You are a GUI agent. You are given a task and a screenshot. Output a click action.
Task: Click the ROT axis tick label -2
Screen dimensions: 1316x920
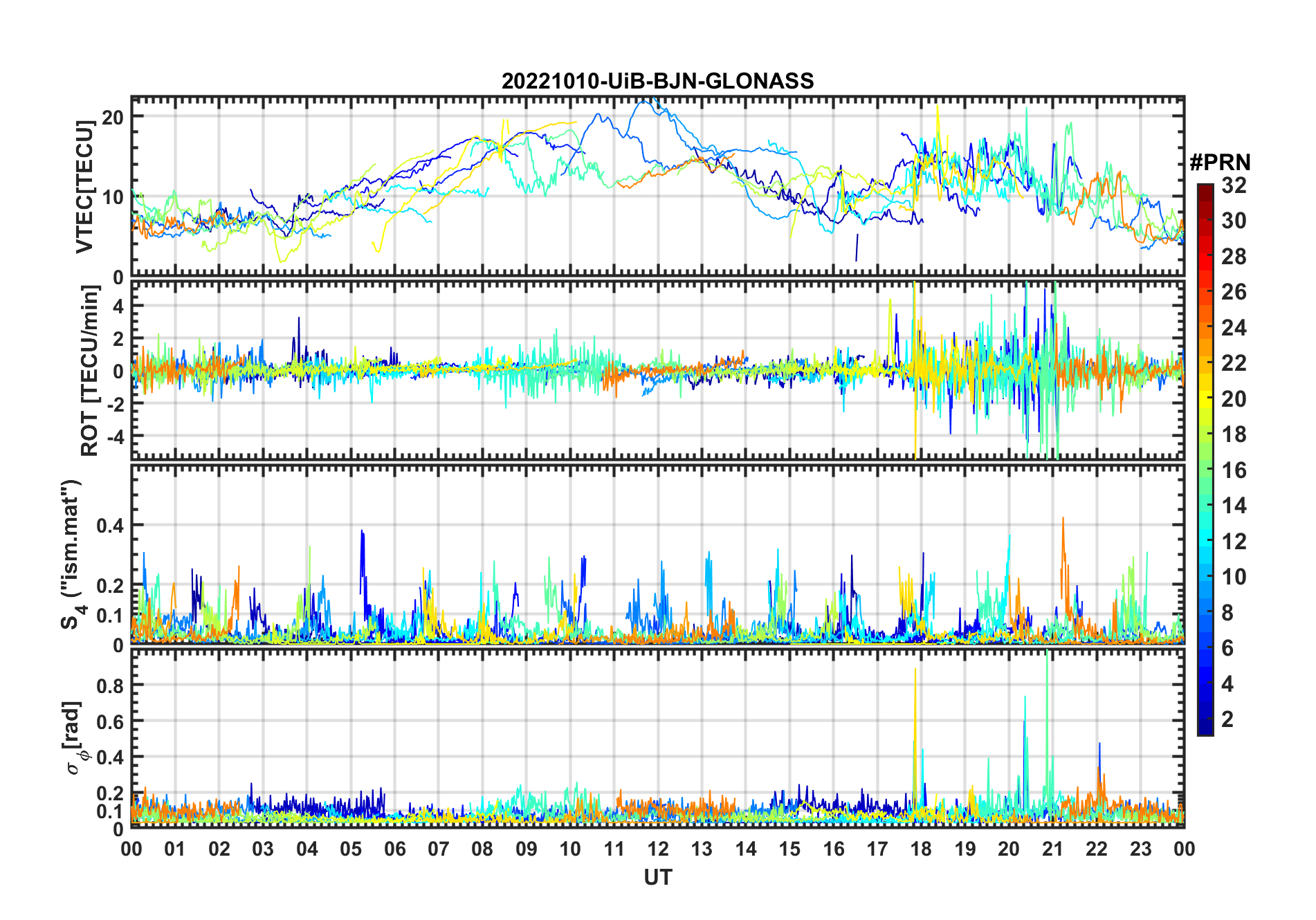(x=115, y=404)
